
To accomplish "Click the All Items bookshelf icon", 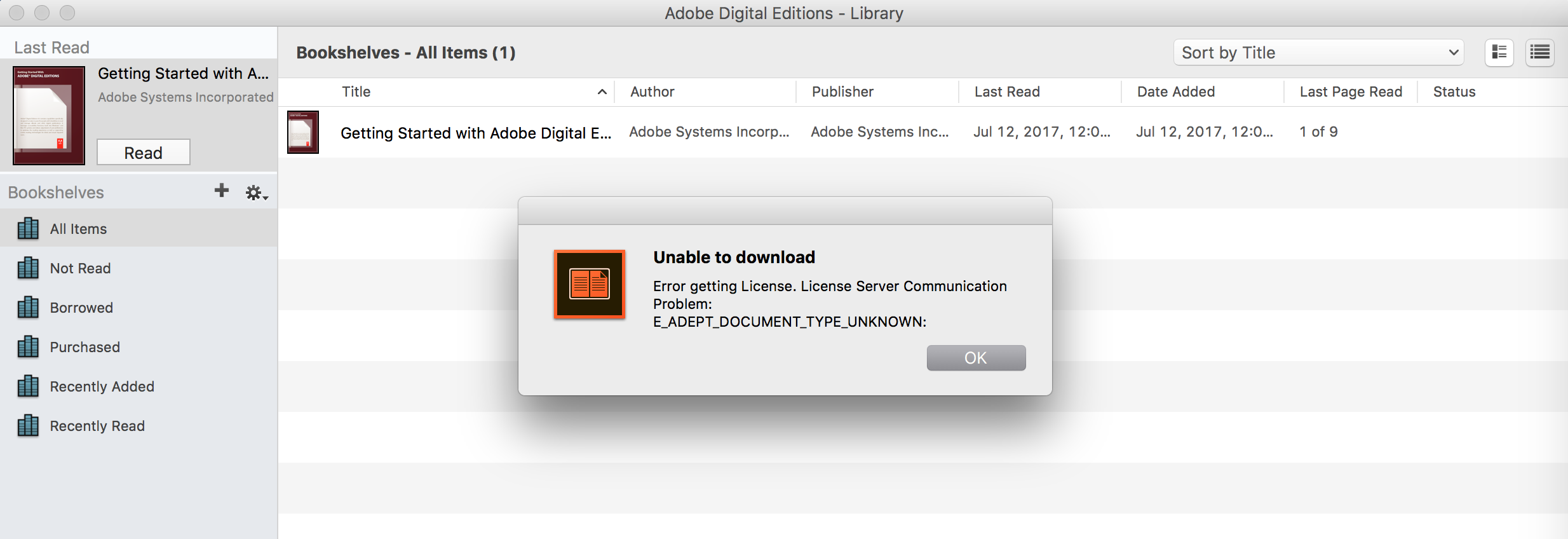I will (x=28, y=229).
